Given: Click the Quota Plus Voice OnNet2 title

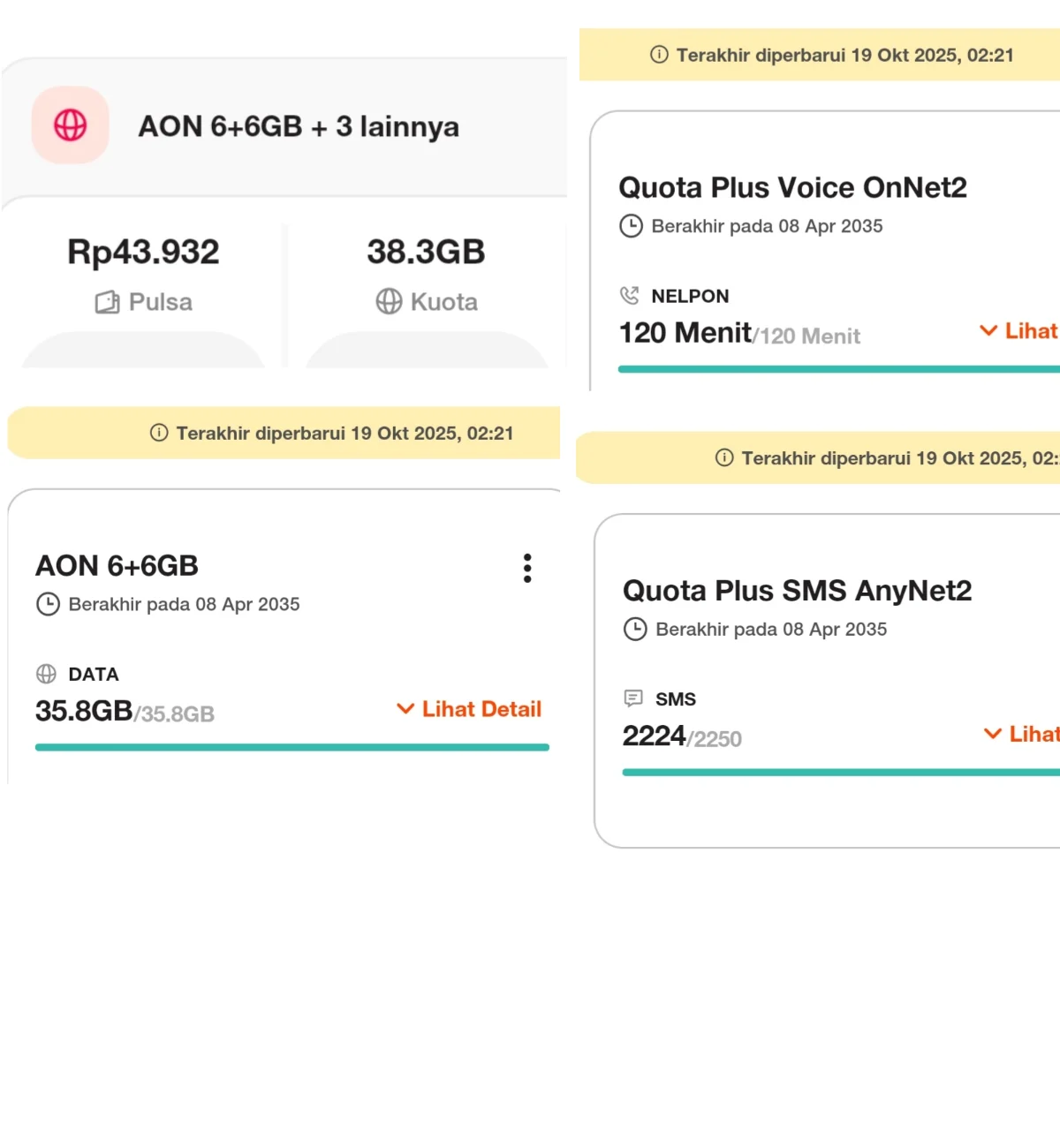Looking at the screenshot, I should pos(793,187).
